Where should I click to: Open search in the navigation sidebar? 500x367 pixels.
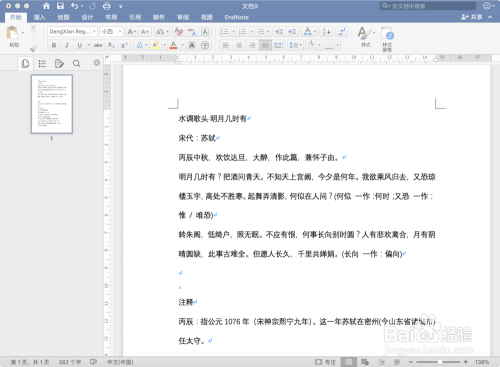[76, 63]
